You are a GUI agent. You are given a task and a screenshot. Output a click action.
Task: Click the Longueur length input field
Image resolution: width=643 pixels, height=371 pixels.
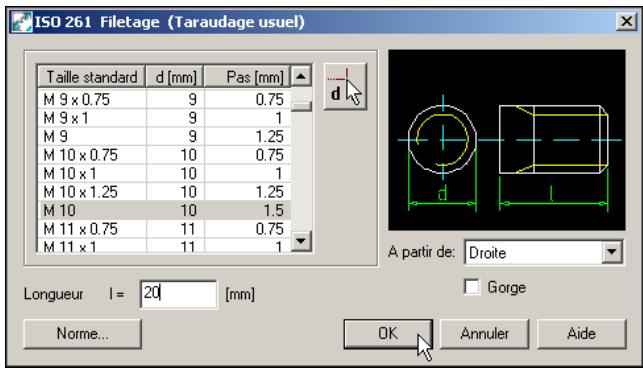[178, 294]
